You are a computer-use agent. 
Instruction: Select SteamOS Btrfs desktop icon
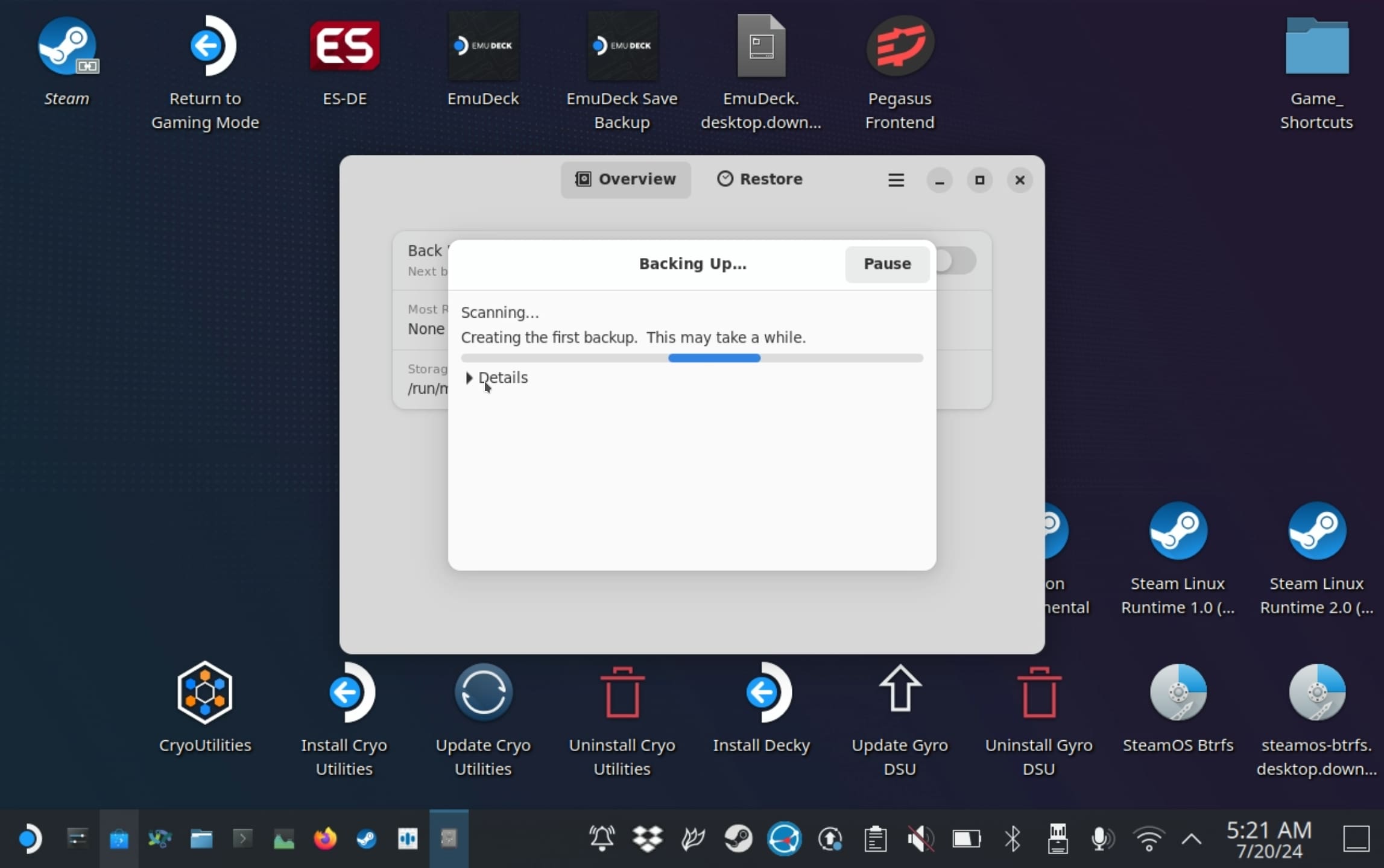1178,708
